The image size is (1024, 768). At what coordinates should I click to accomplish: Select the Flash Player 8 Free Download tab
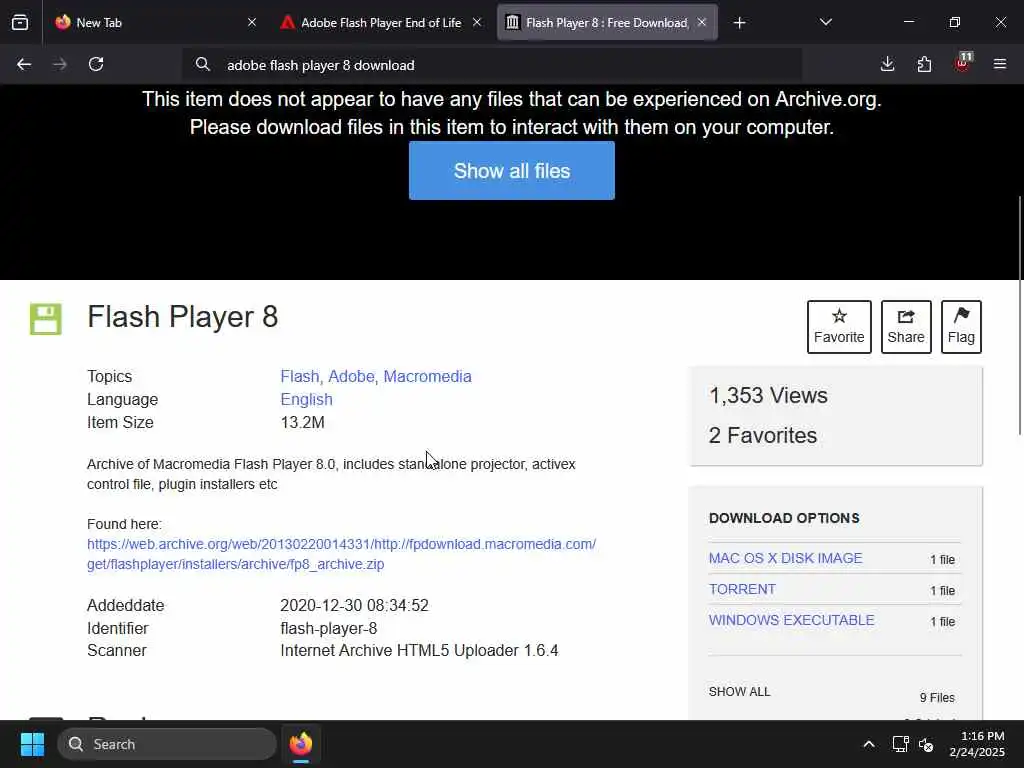point(607,23)
